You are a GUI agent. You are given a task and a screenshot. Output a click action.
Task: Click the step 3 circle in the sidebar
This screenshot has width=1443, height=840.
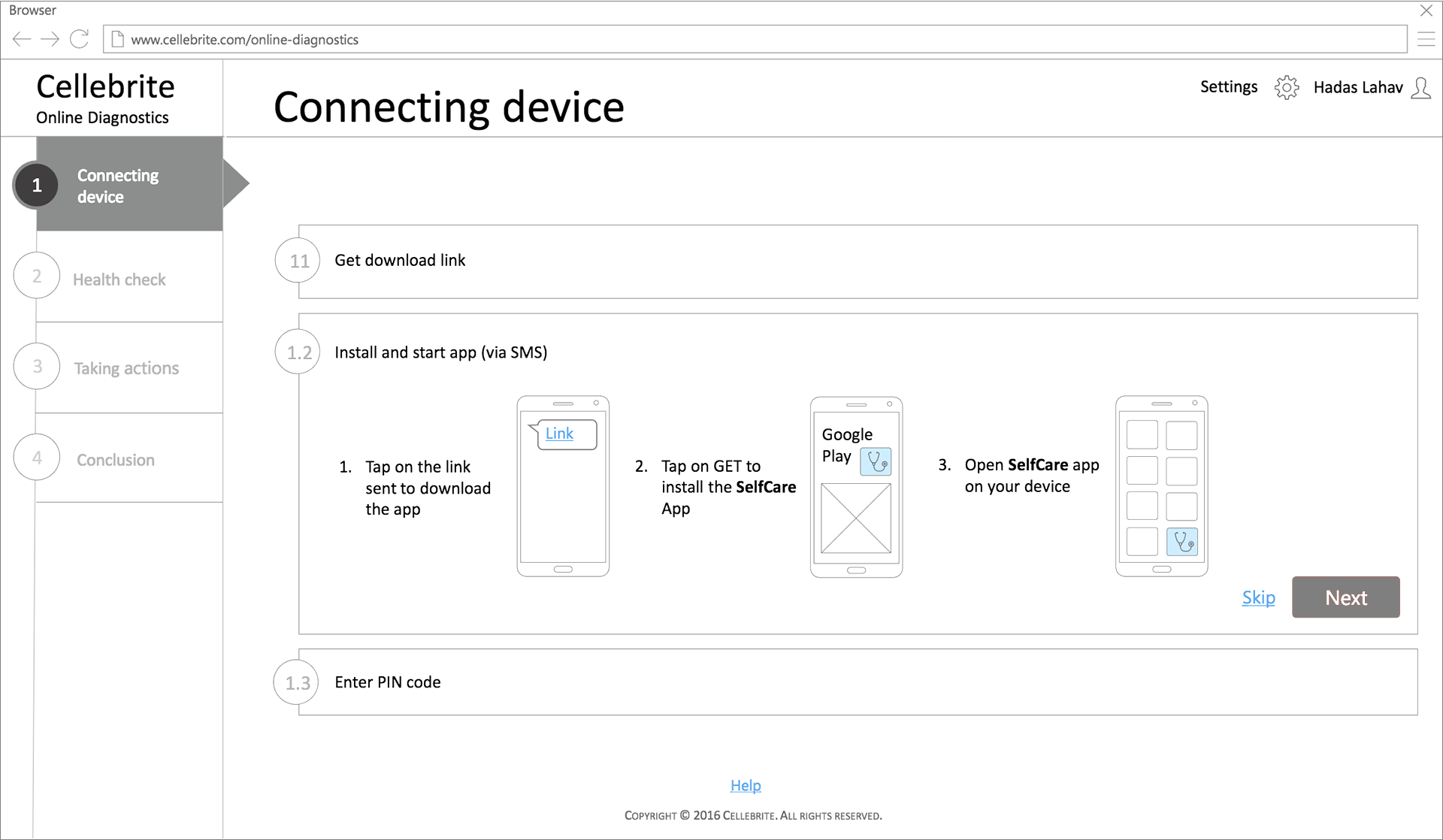[36, 366]
